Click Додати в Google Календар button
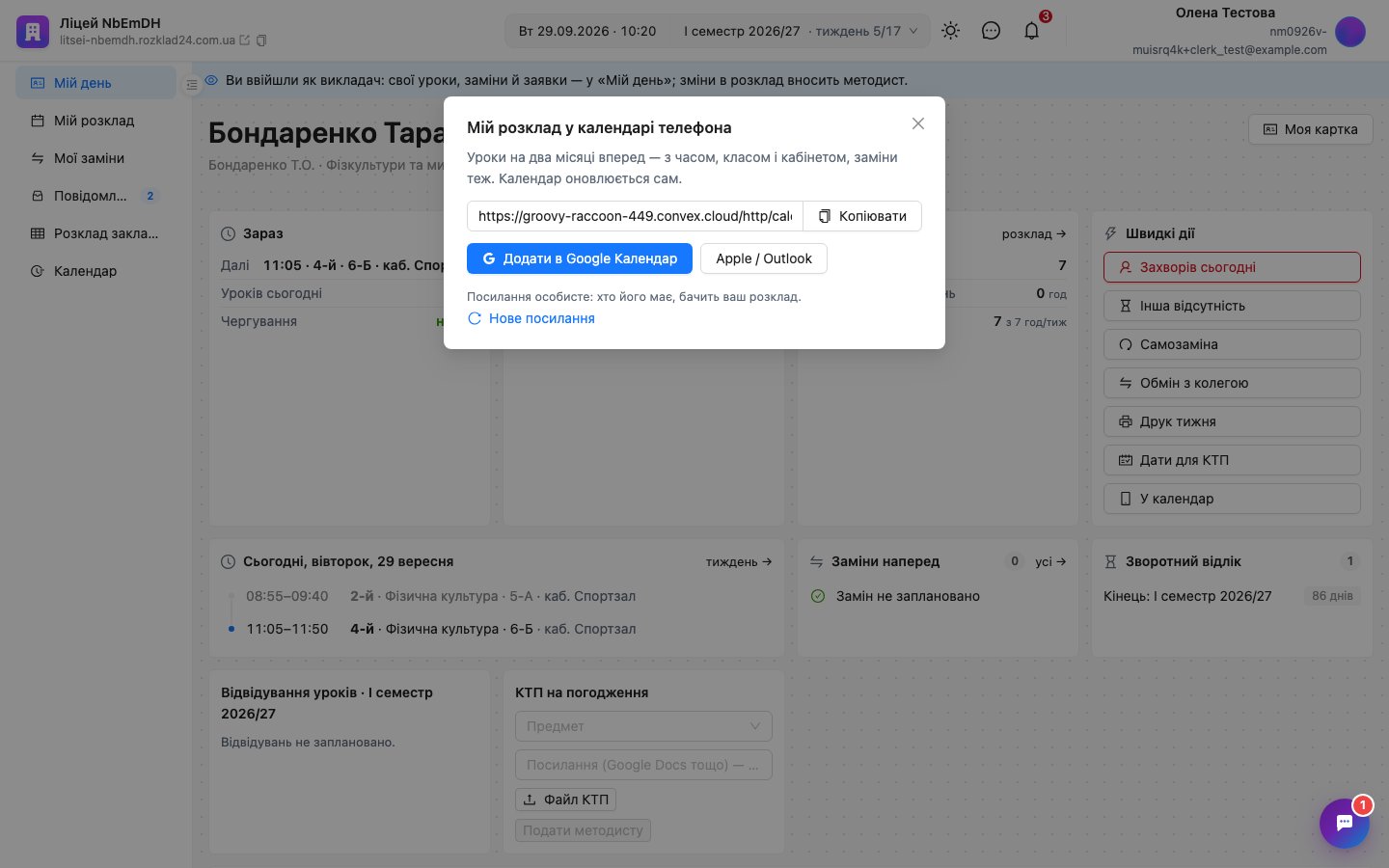This screenshot has width=1389, height=868. point(580,258)
